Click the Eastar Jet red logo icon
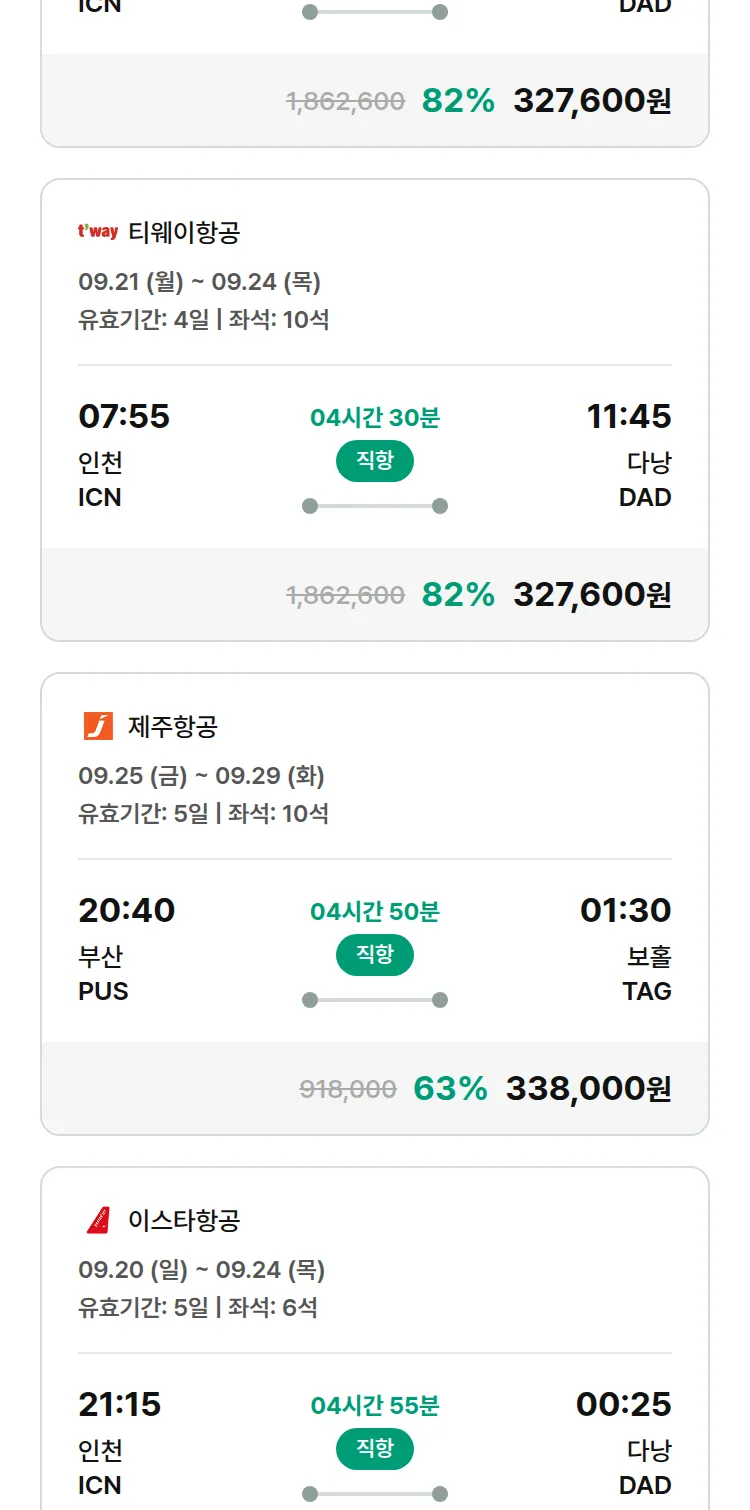The image size is (750, 1510). (x=98, y=1220)
